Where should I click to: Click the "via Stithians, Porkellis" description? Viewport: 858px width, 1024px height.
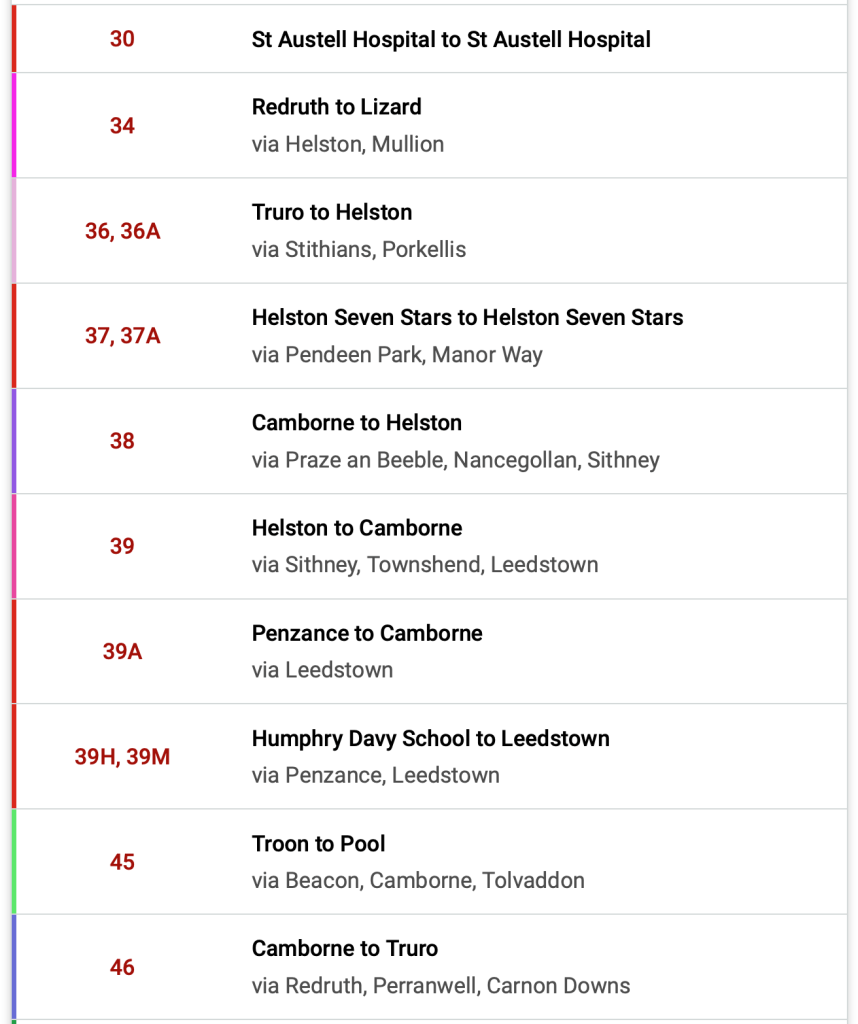[359, 249]
